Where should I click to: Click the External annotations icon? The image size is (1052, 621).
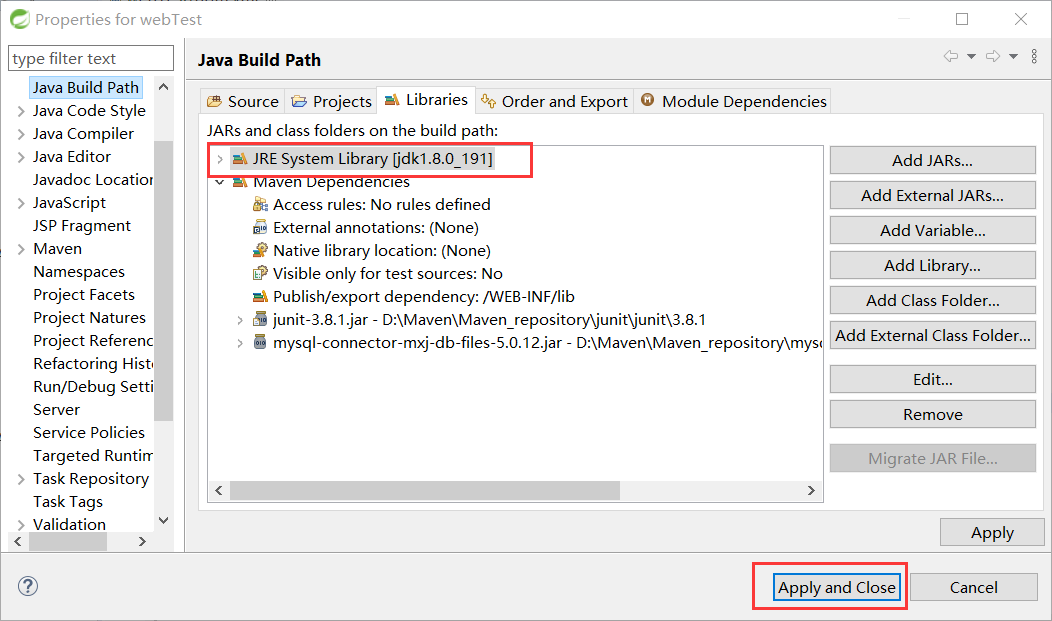[260, 227]
